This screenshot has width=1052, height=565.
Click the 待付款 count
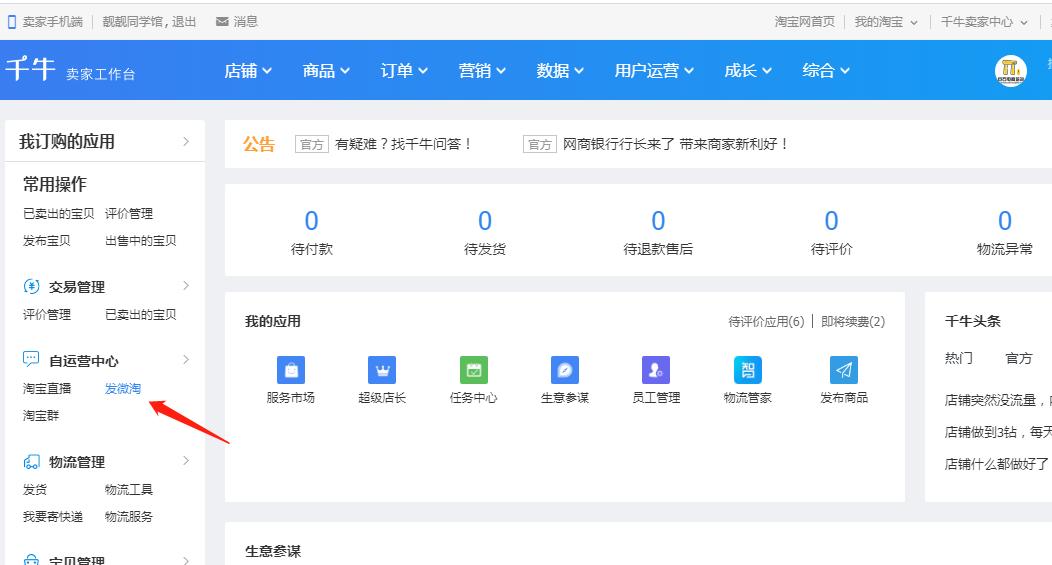coord(312,221)
